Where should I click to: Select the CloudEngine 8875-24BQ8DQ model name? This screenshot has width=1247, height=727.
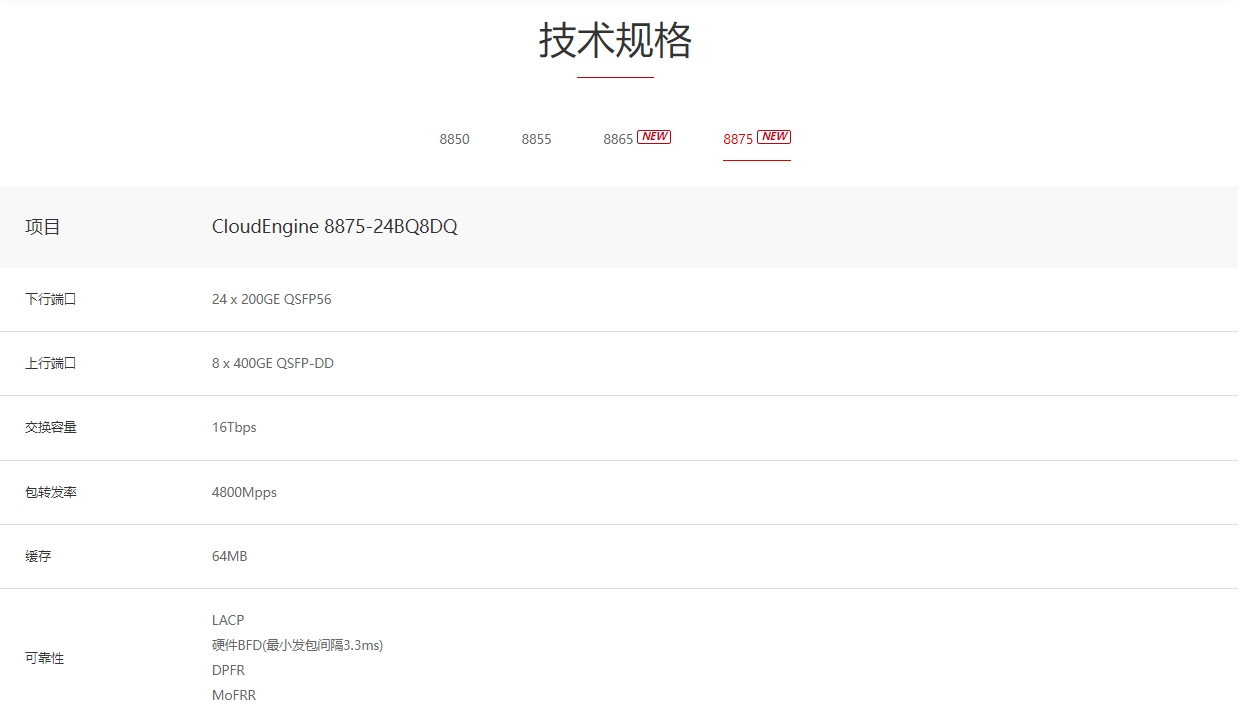point(335,227)
